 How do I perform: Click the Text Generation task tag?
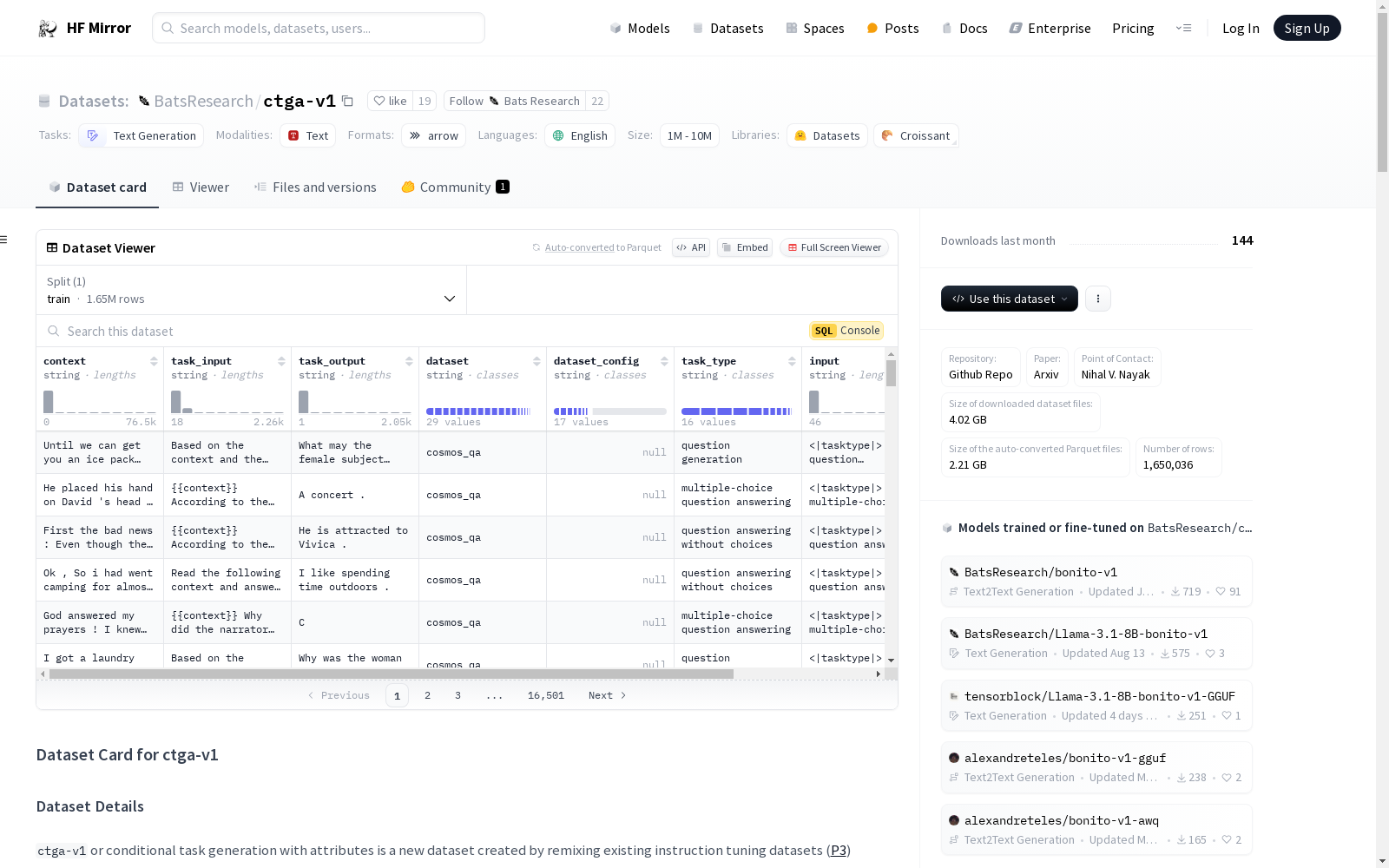(x=142, y=135)
